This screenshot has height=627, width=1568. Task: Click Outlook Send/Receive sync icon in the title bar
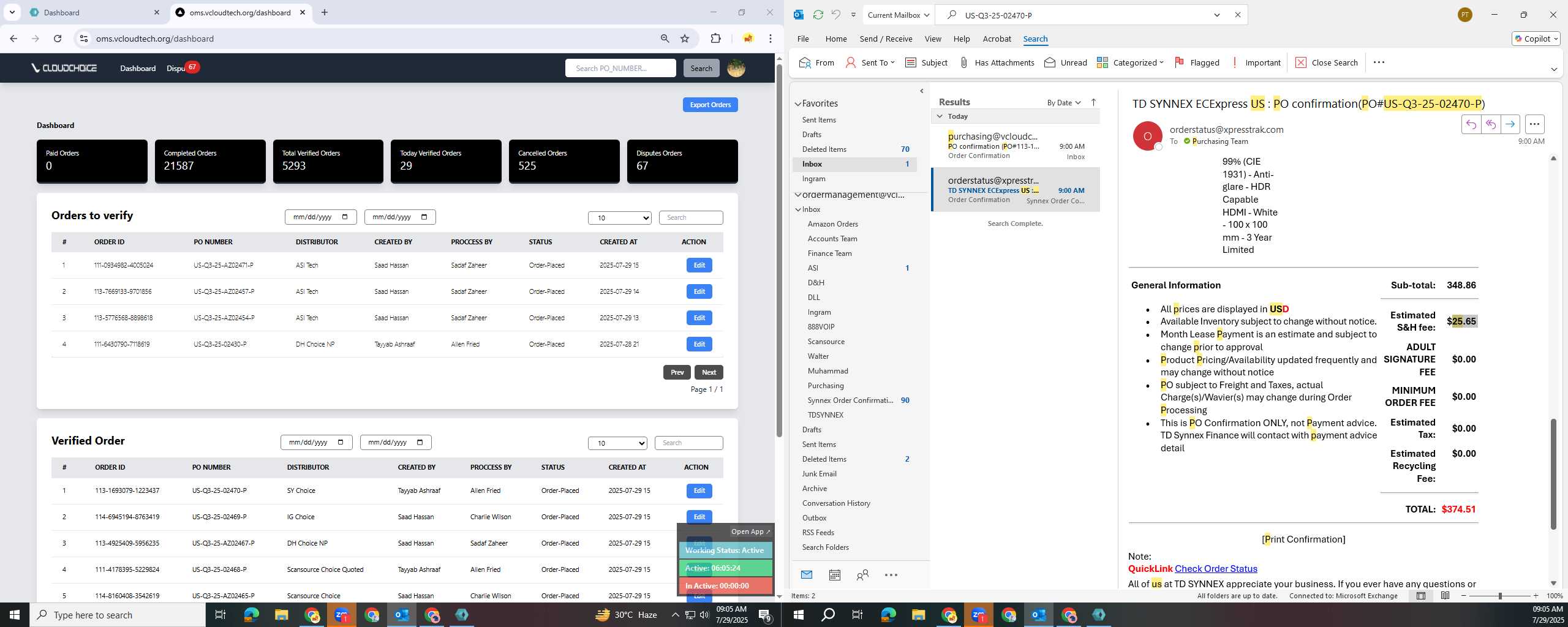point(818,15)
